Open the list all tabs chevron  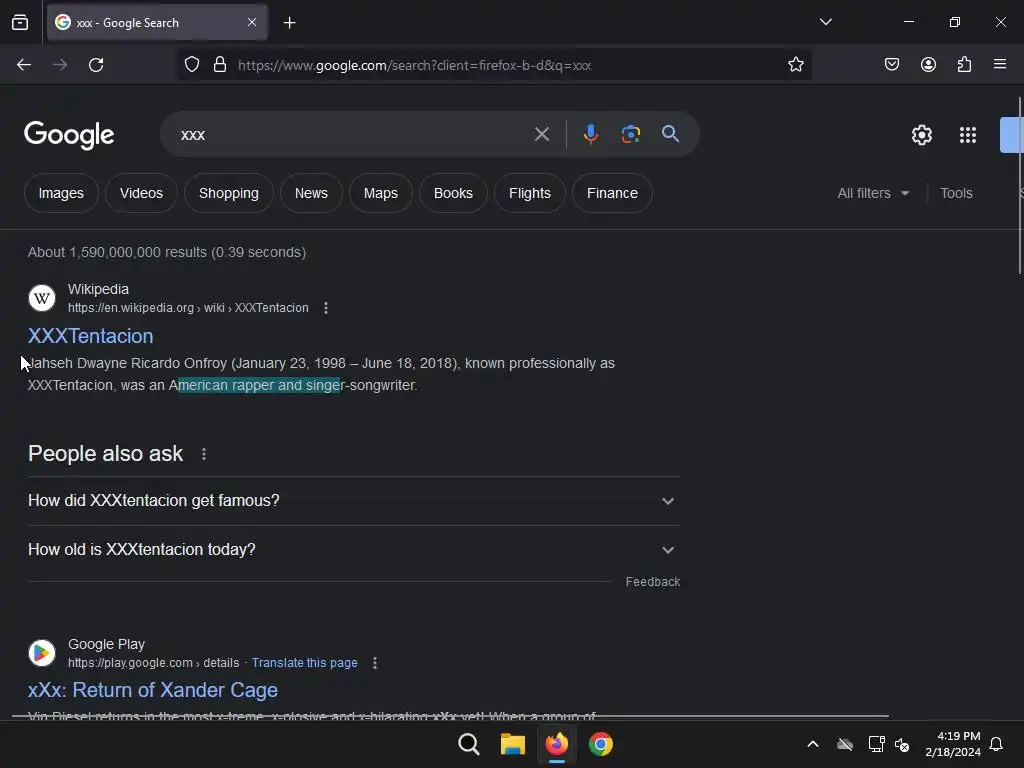[x=825, y=22]
